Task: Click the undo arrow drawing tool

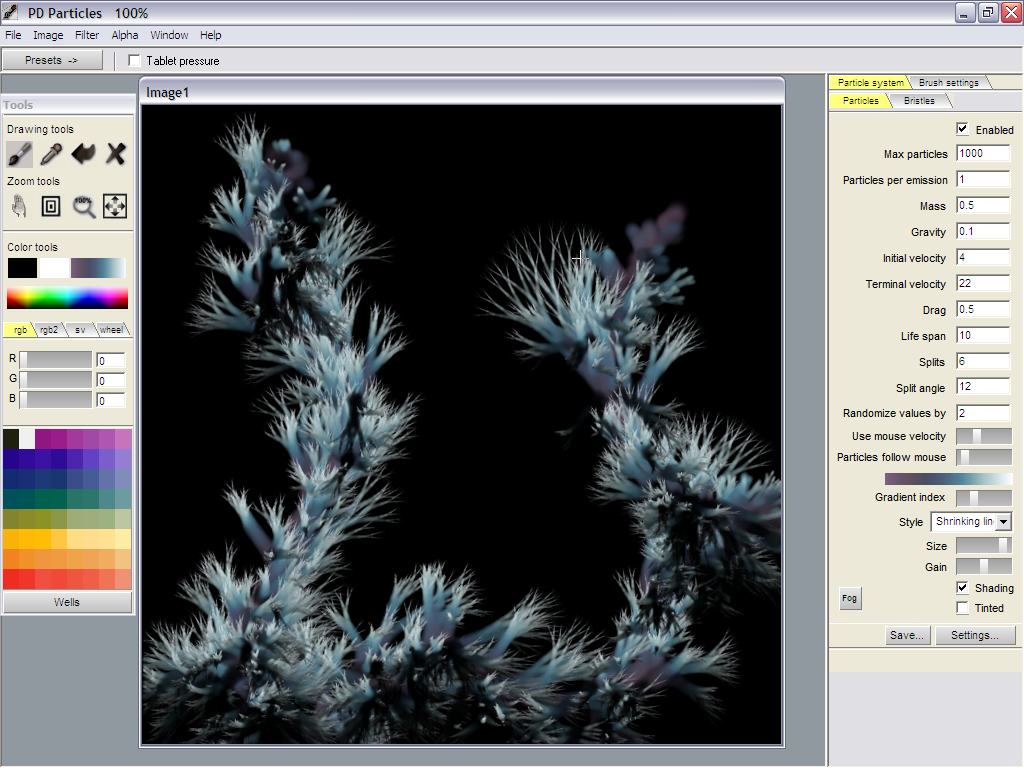Action: coord(83,154)
